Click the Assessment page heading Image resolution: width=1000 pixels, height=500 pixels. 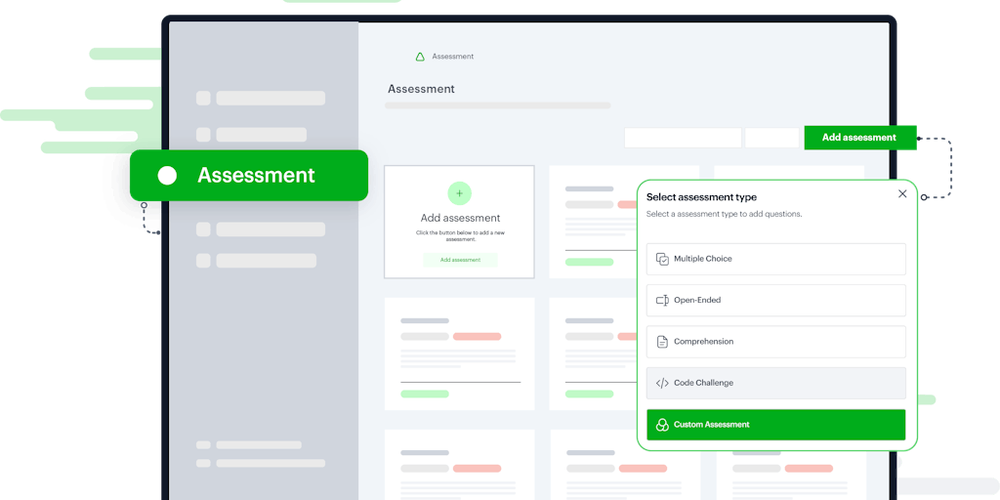tap(422, 89)
